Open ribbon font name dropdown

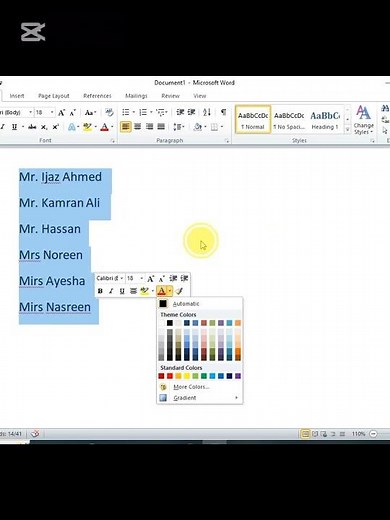tap(30, 112)
